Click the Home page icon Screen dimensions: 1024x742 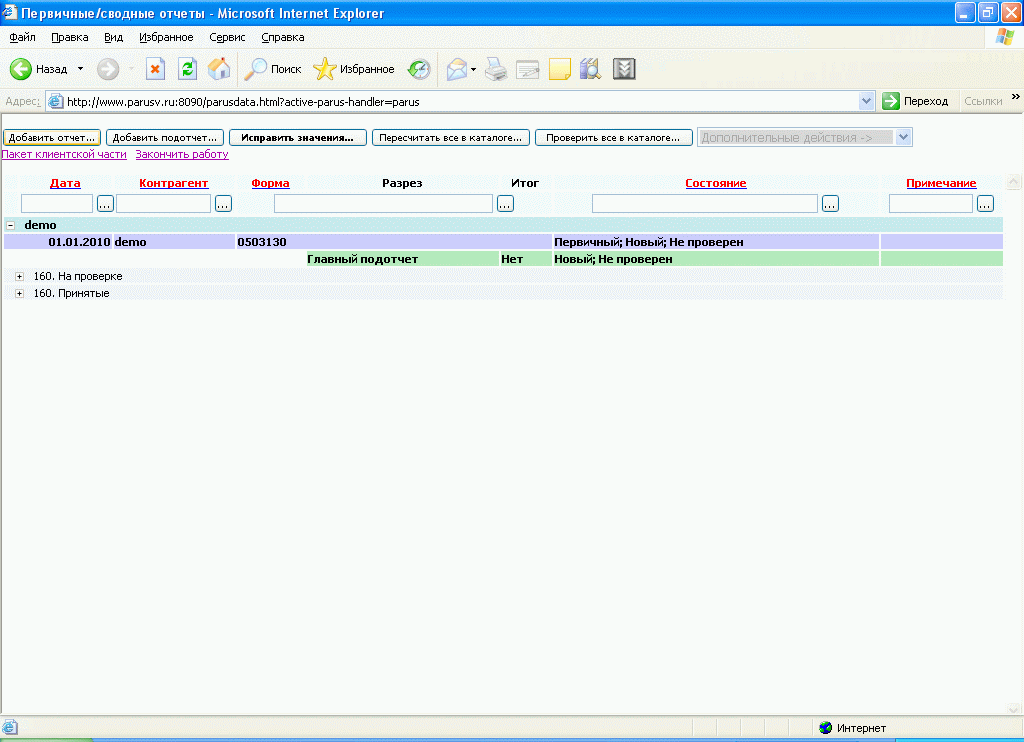[x=219, y=69]
